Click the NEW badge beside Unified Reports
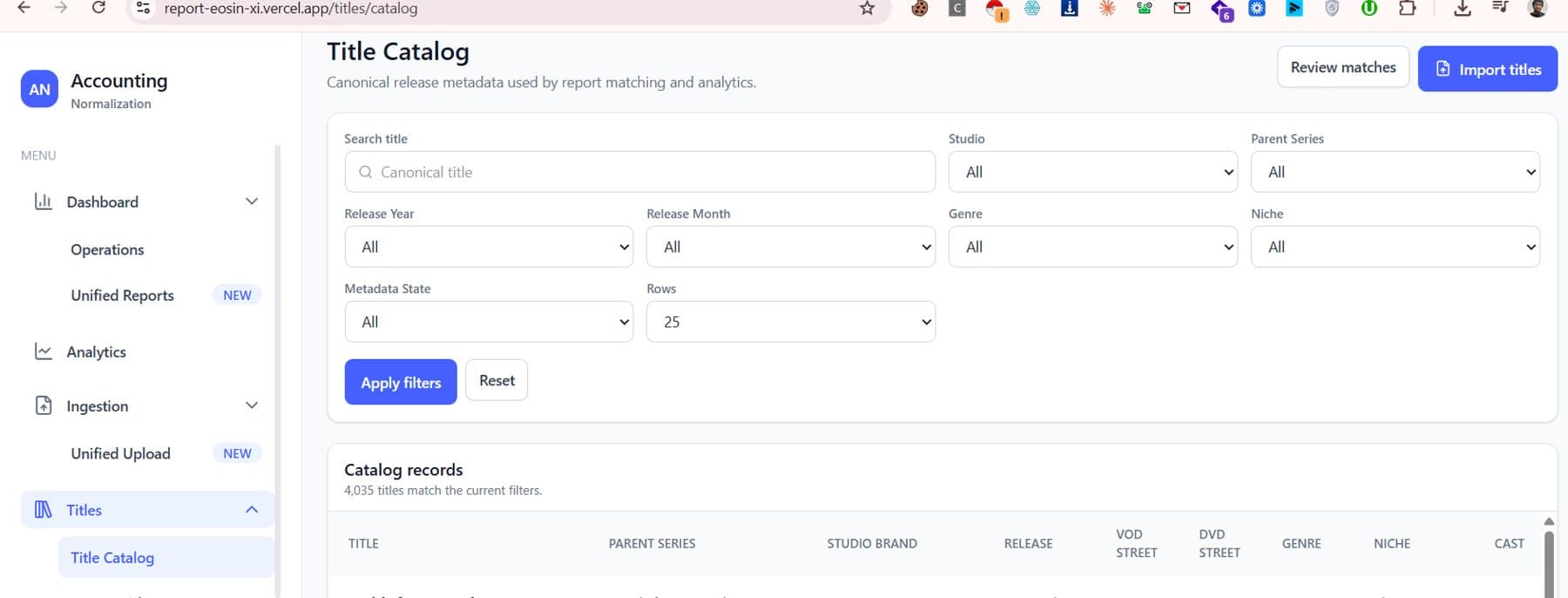Viewport: 1568px width, 598px height. click(x=237, y=296)
